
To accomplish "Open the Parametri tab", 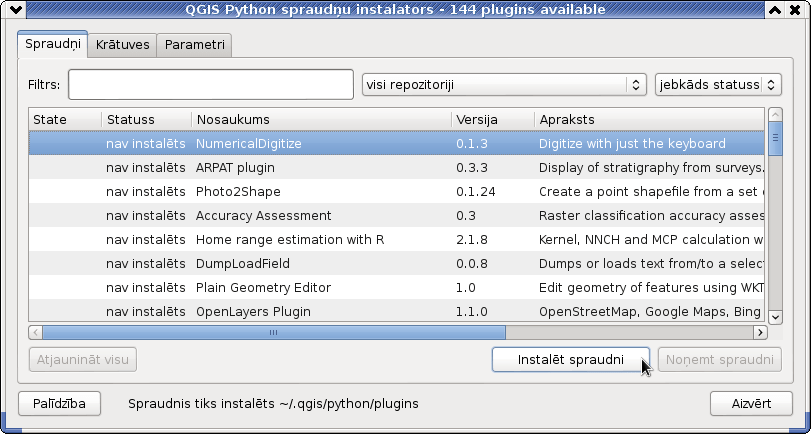I will tap(194, 45).
